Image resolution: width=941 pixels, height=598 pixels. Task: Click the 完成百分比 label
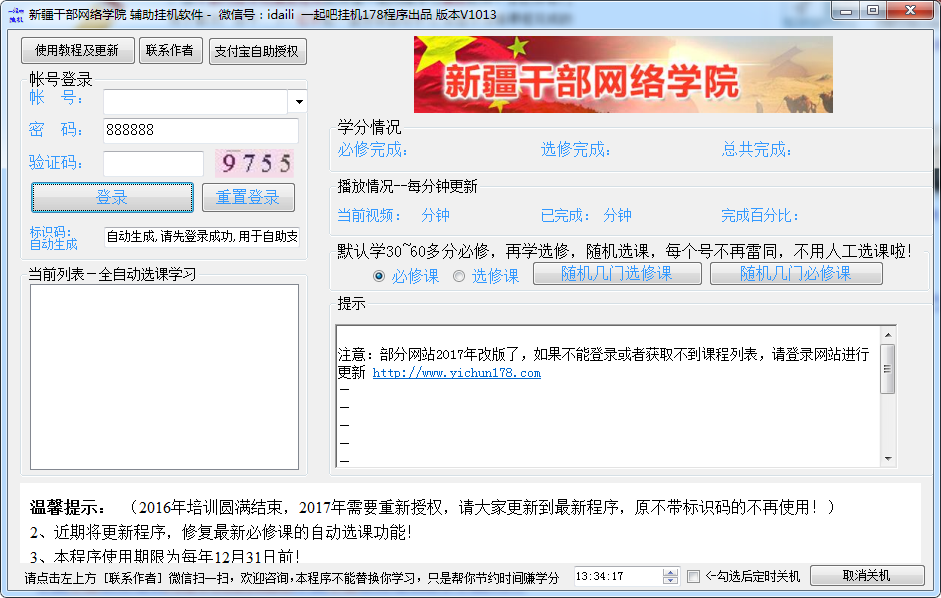760,216
